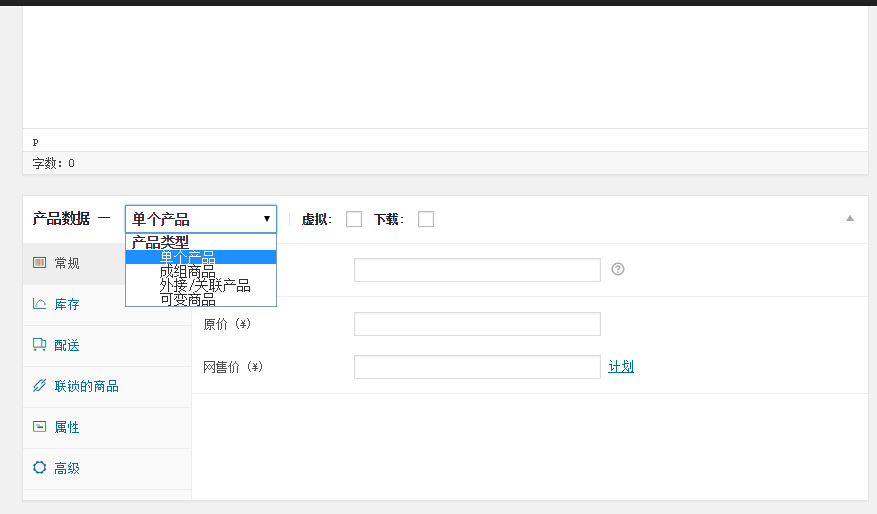Click the 下载 label text
Screen dimensions: 877x514
389,219
